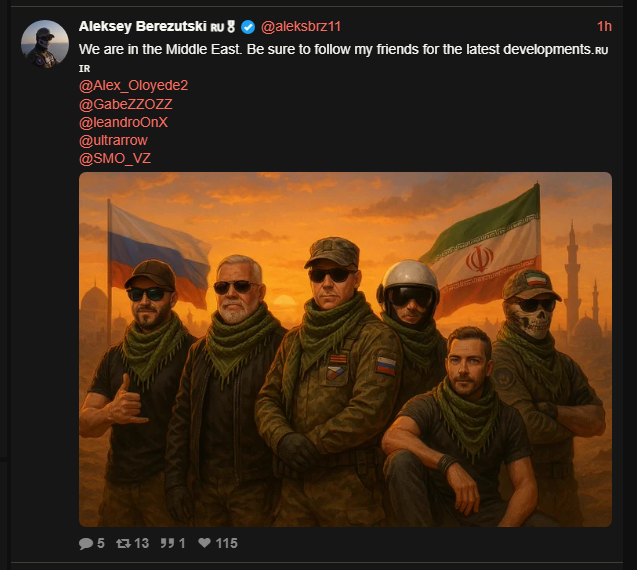Open the @SMO_VZ mention

(115, 158)
